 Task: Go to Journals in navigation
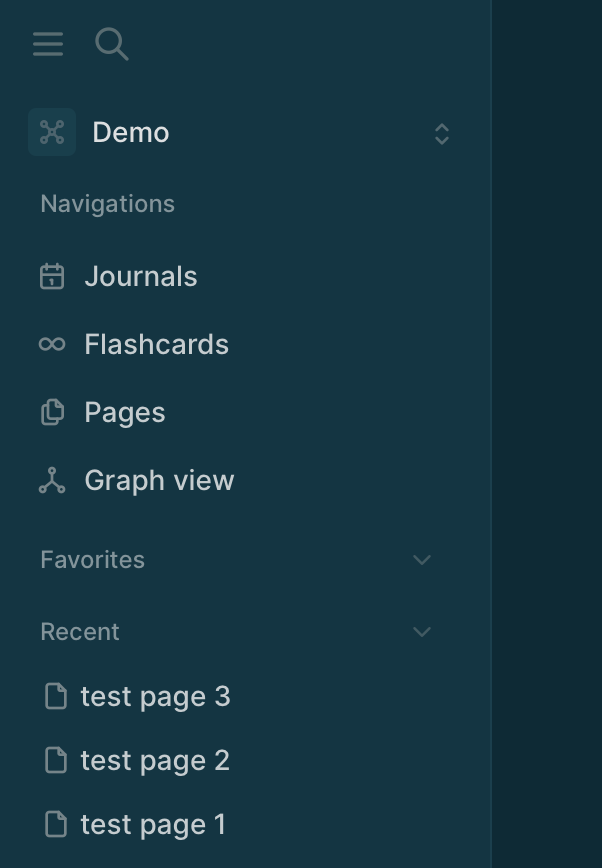pyautogui.click(x=141, y=276)
